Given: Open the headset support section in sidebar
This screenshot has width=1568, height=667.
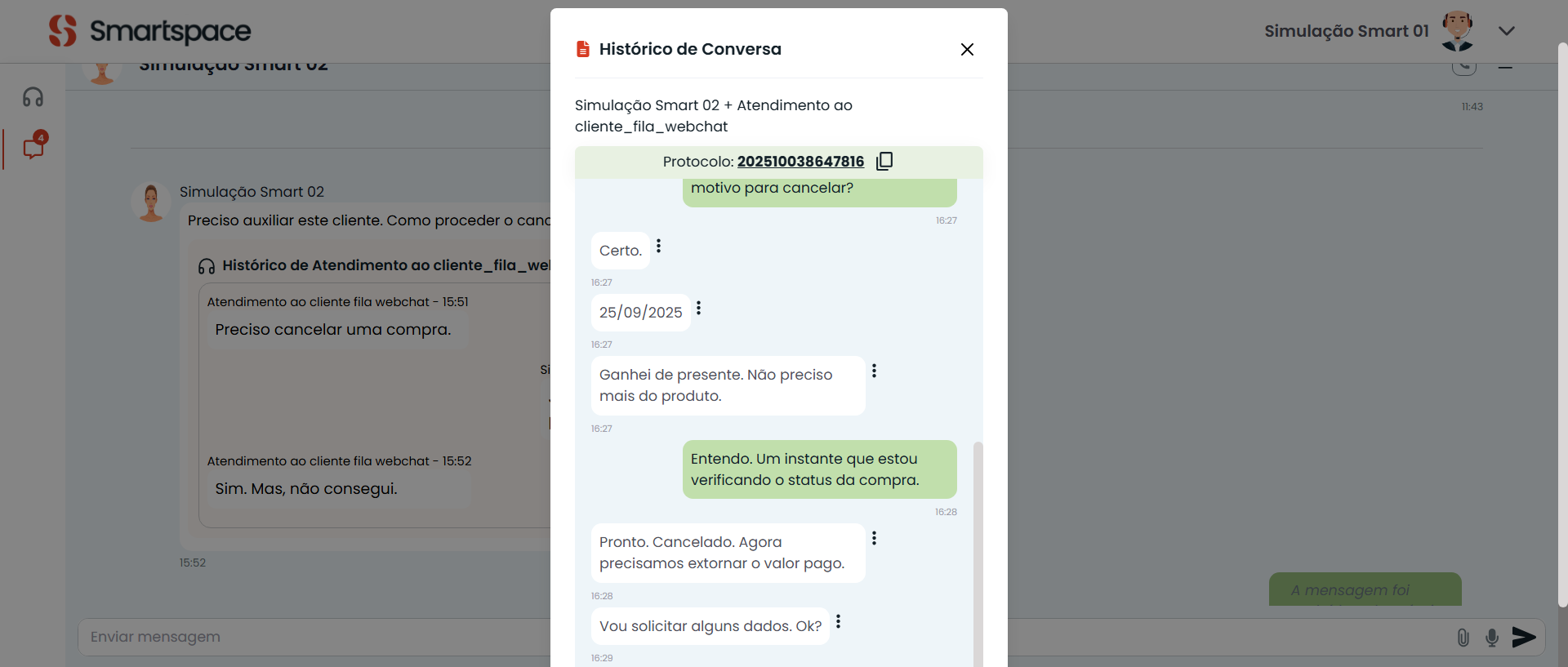Looking at the screenshot, I should point(33,97).
